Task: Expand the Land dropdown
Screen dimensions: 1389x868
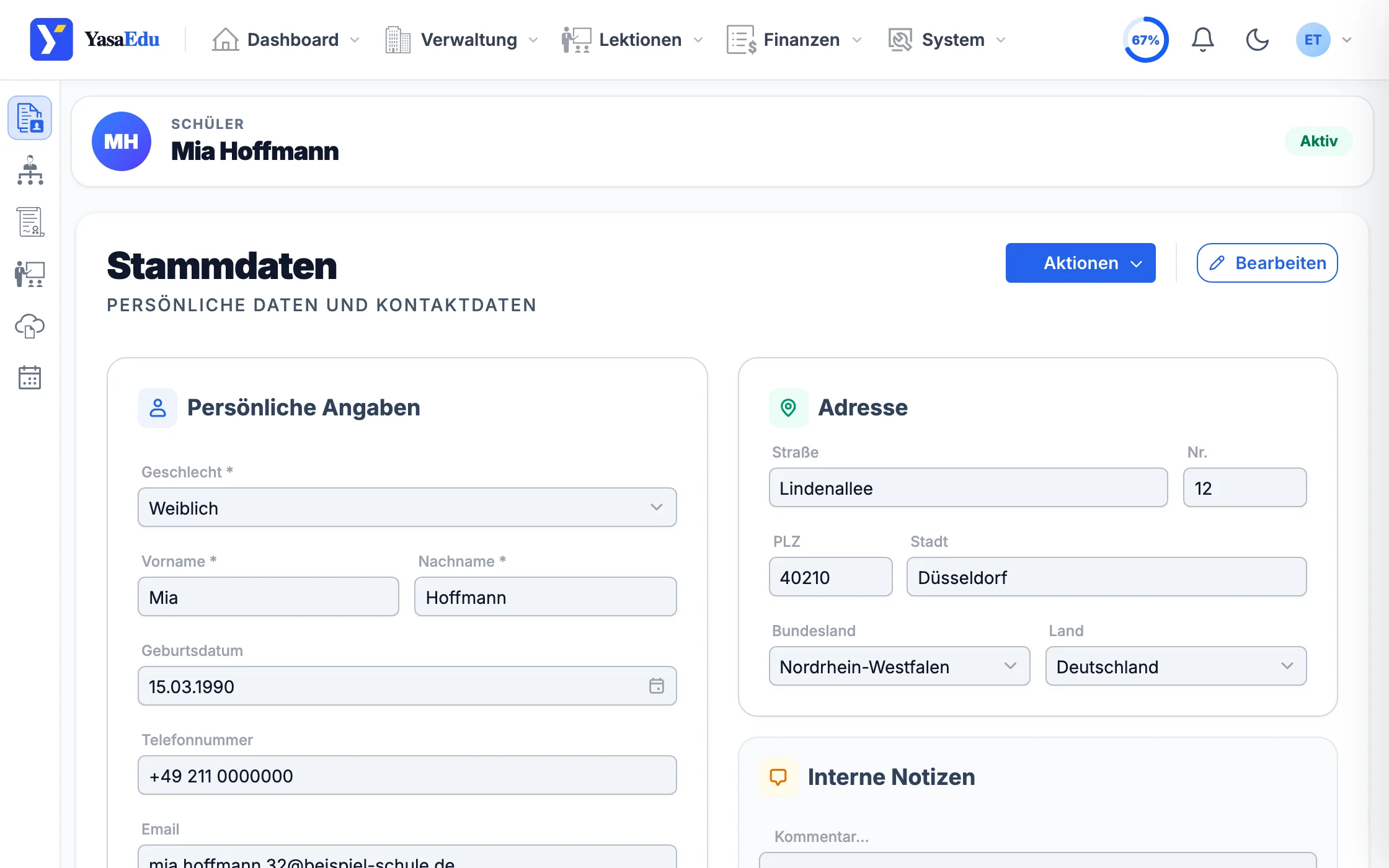Action: pos(1176,666)
